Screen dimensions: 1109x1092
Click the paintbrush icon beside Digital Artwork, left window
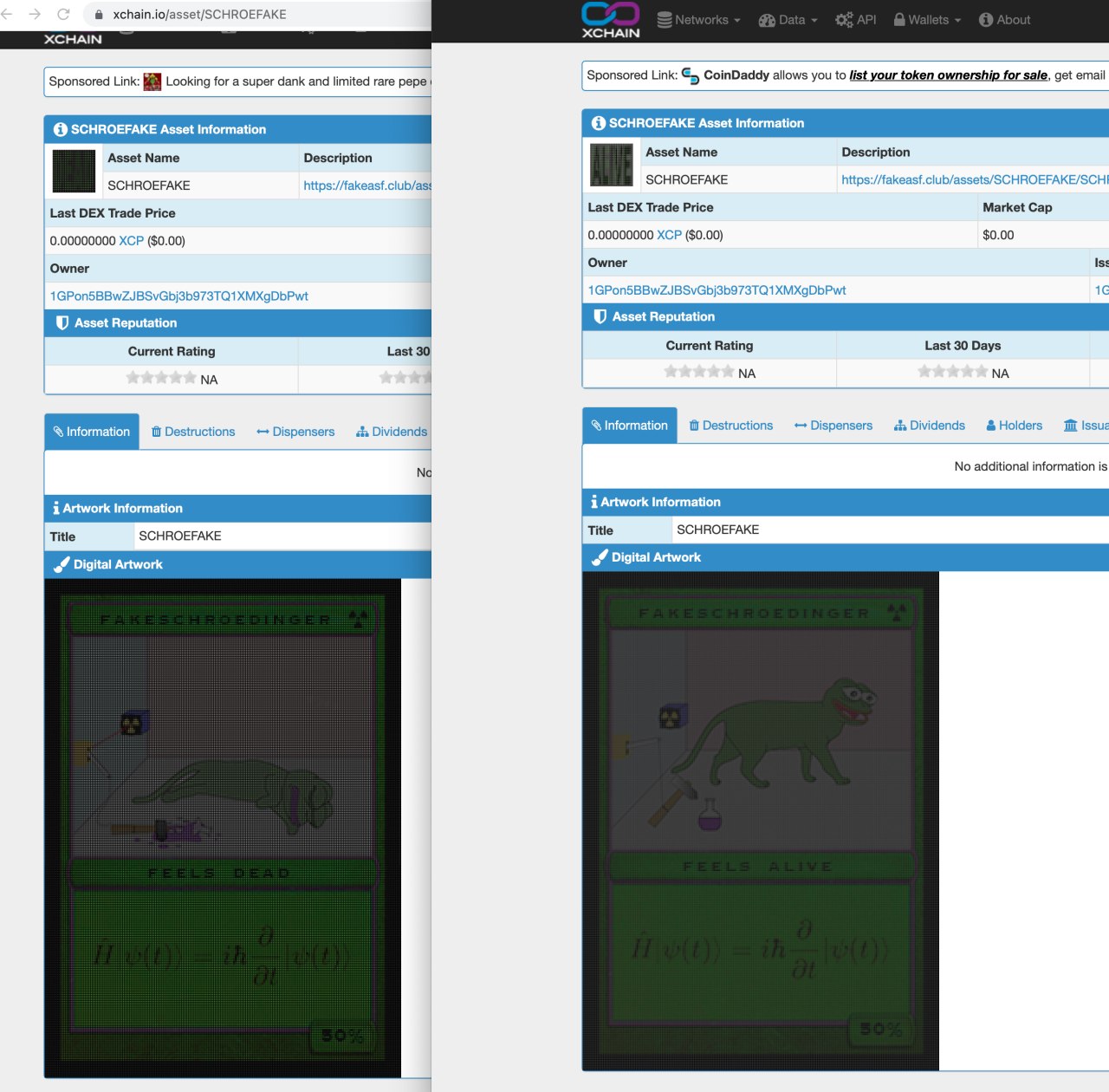62,565
